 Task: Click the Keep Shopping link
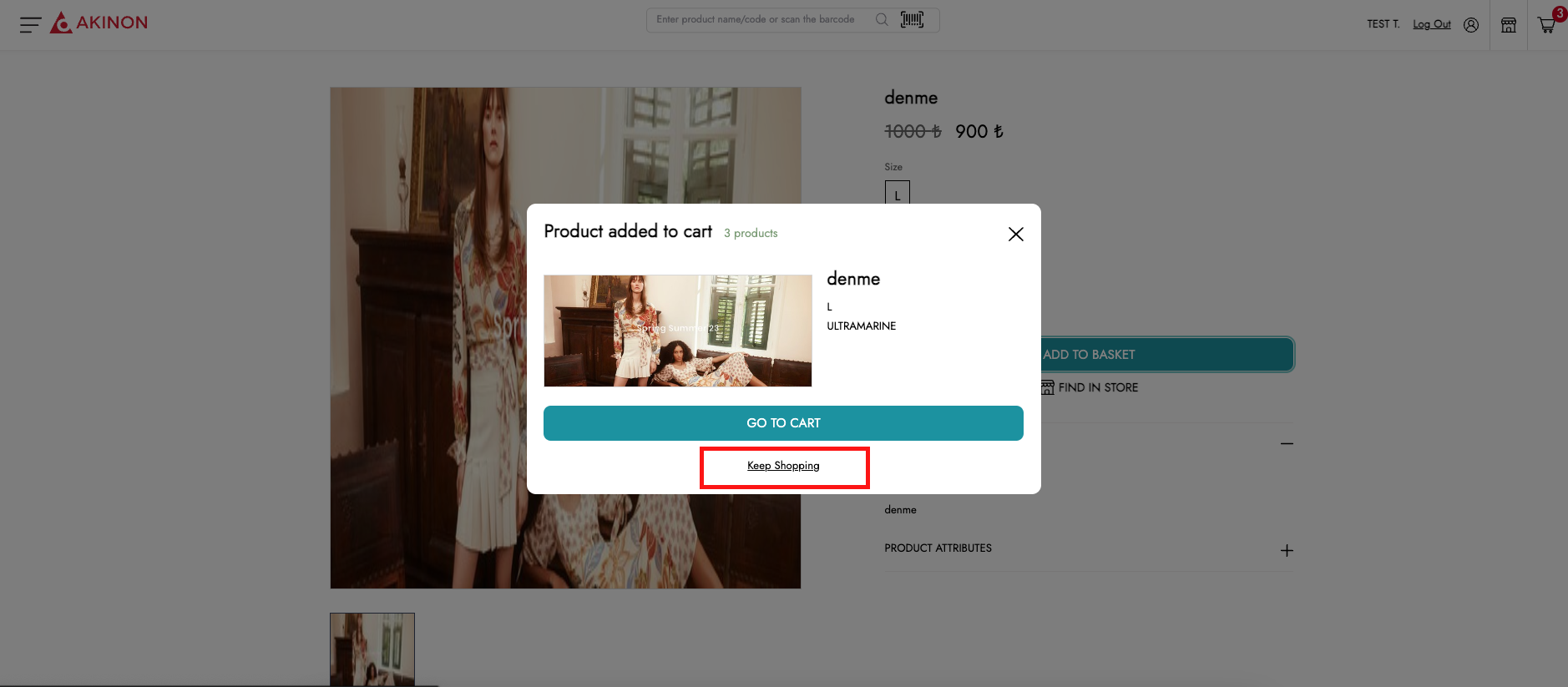click(x=783, y=466)
